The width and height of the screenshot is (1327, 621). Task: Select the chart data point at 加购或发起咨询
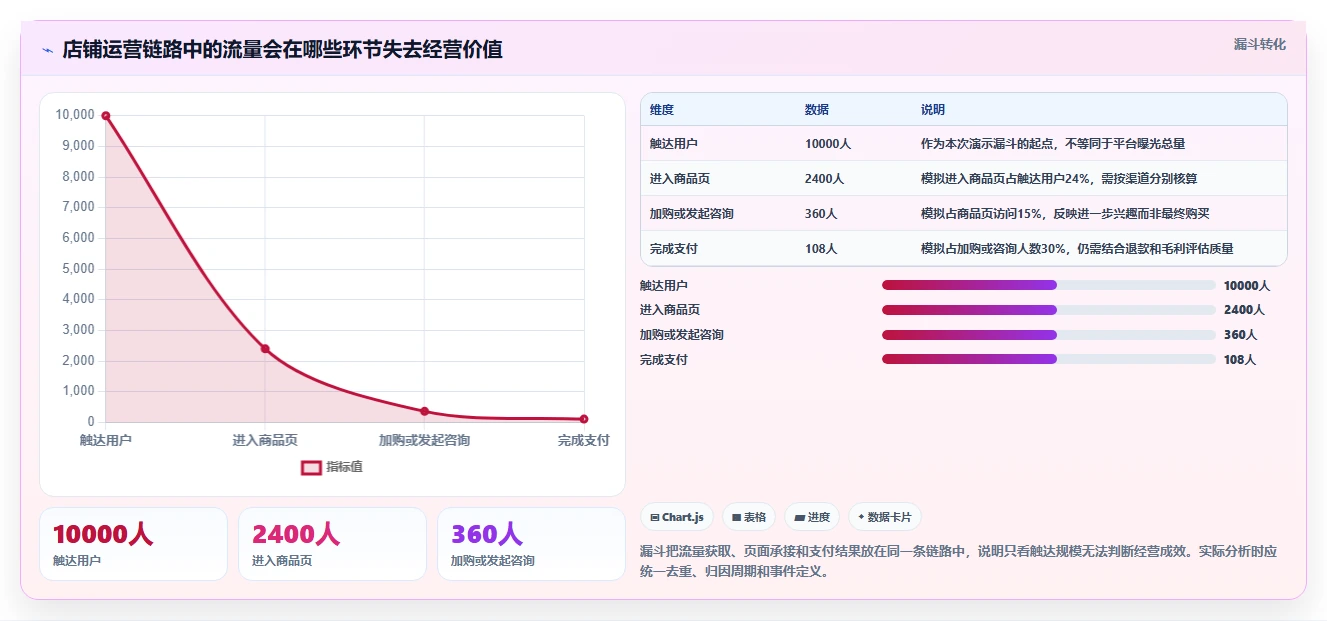click(x=424, y=411)
